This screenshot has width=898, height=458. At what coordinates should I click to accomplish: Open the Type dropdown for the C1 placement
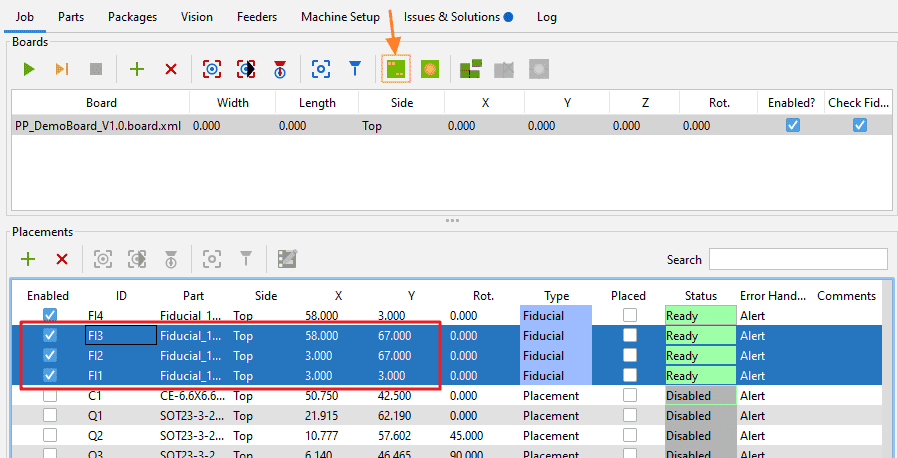[x=556, y=395]
